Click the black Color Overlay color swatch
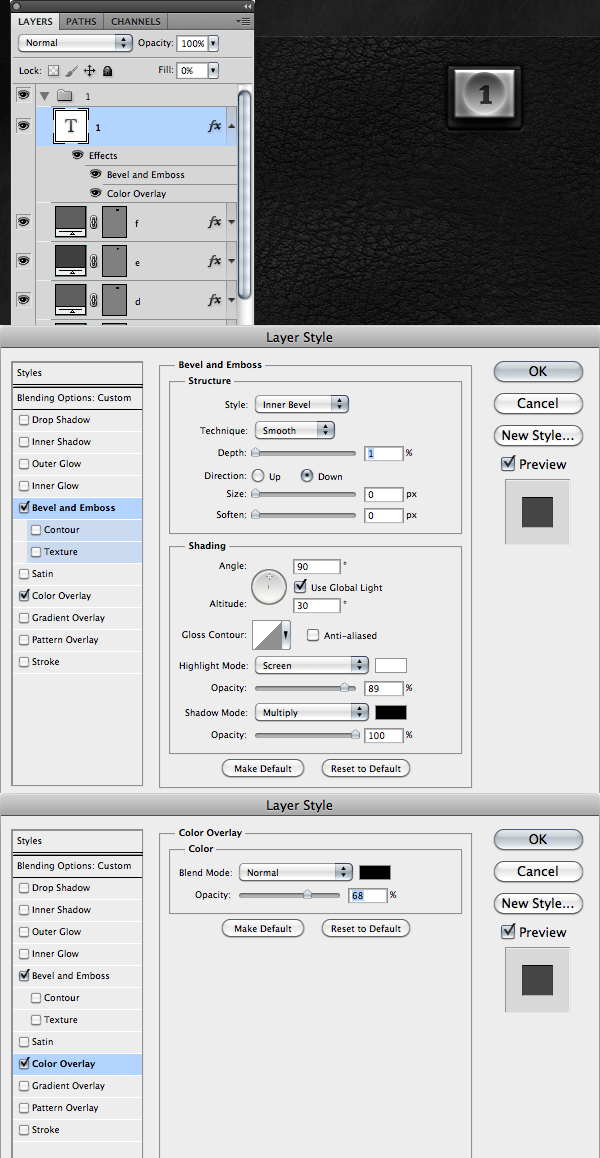The image size is (600, 1158). click(375, 872)
